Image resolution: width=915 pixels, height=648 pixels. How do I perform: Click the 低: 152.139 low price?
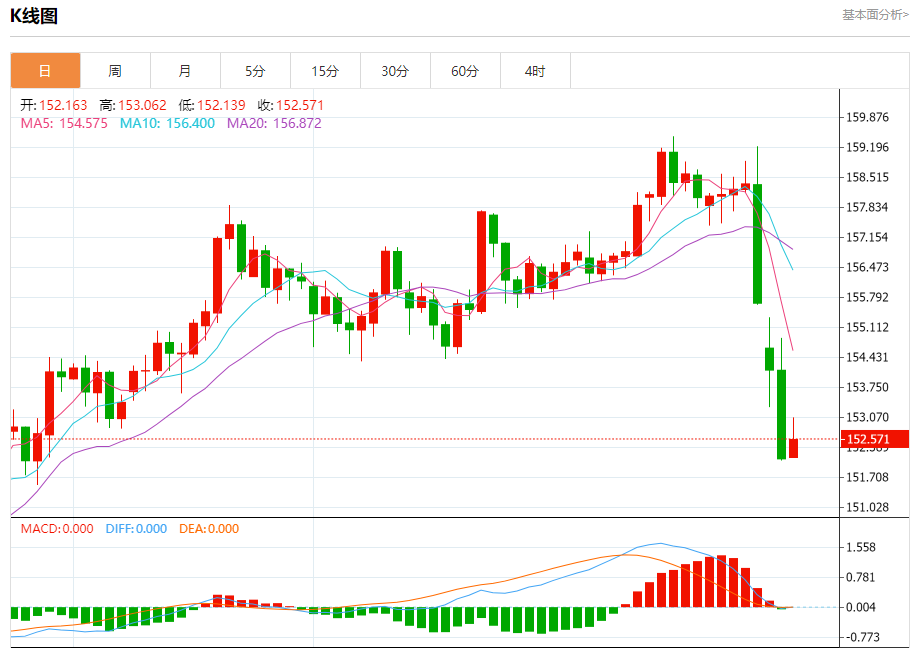point(212,105)
